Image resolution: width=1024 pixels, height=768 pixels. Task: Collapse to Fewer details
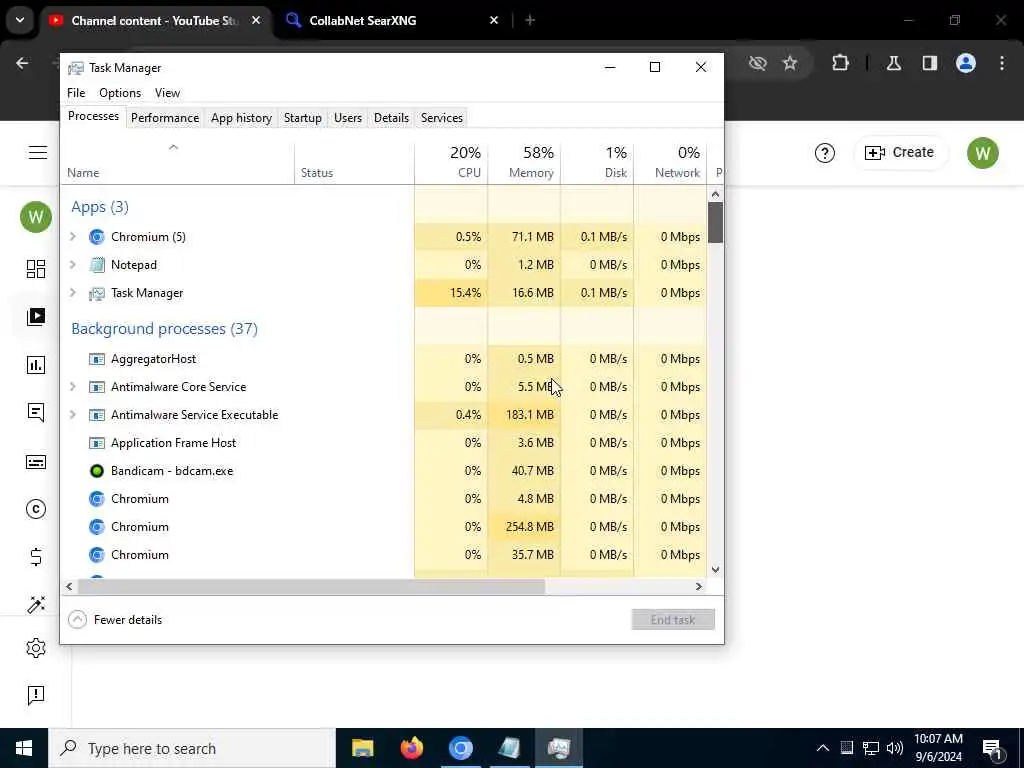[115, 619]
